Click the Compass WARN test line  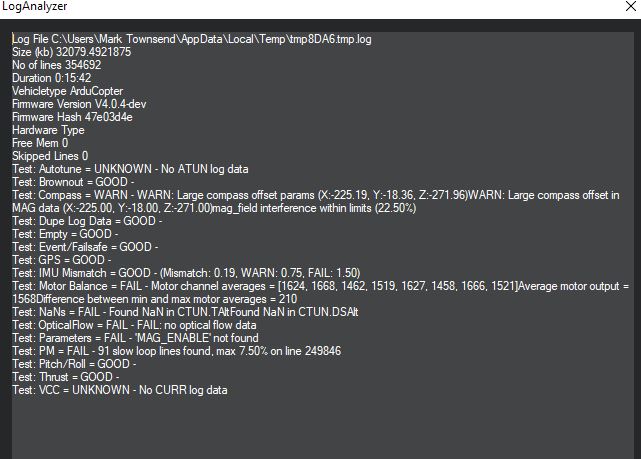tap(316, 202)
